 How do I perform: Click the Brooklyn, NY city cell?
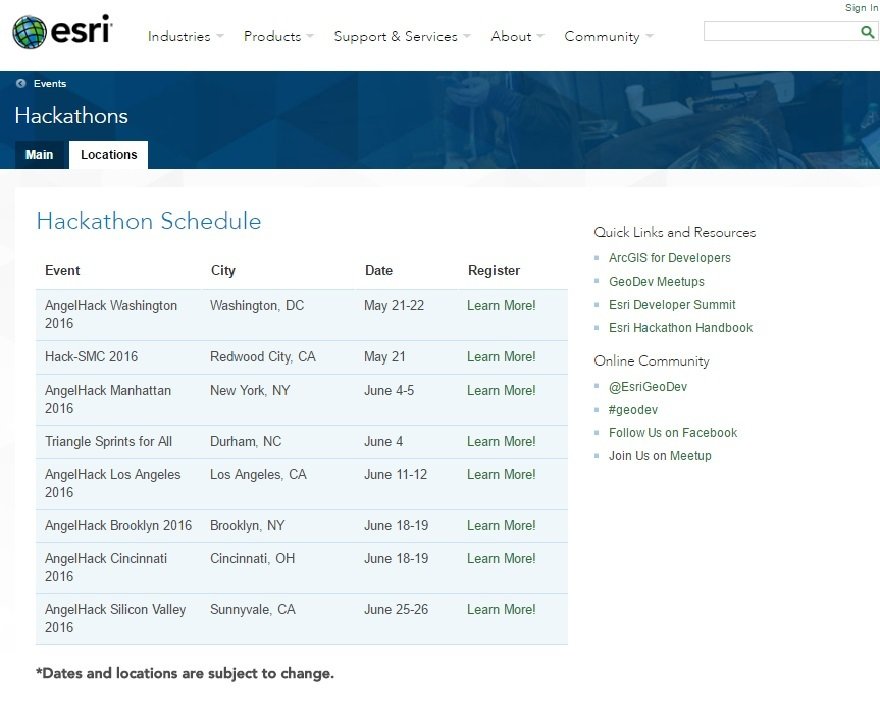coord(247,526)
